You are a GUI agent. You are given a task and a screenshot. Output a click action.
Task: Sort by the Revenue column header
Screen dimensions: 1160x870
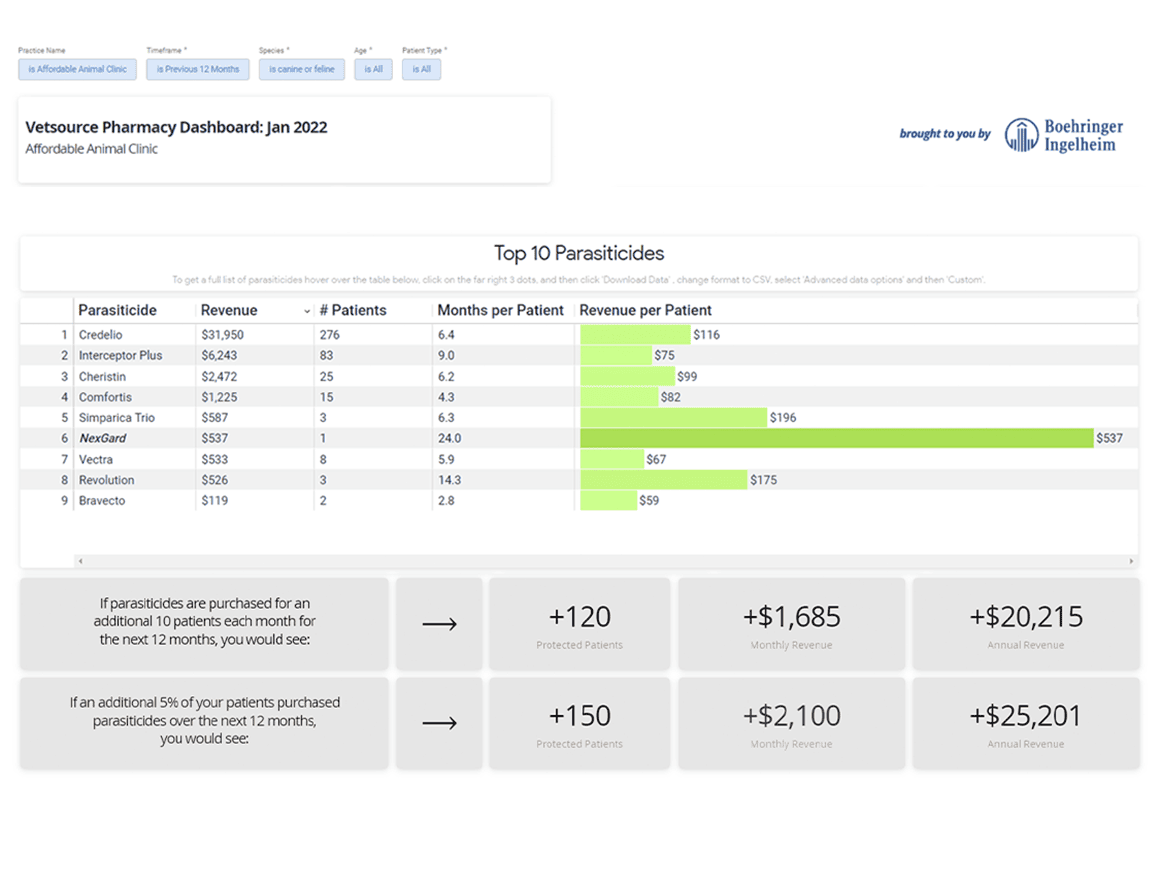tap(229, 311)
